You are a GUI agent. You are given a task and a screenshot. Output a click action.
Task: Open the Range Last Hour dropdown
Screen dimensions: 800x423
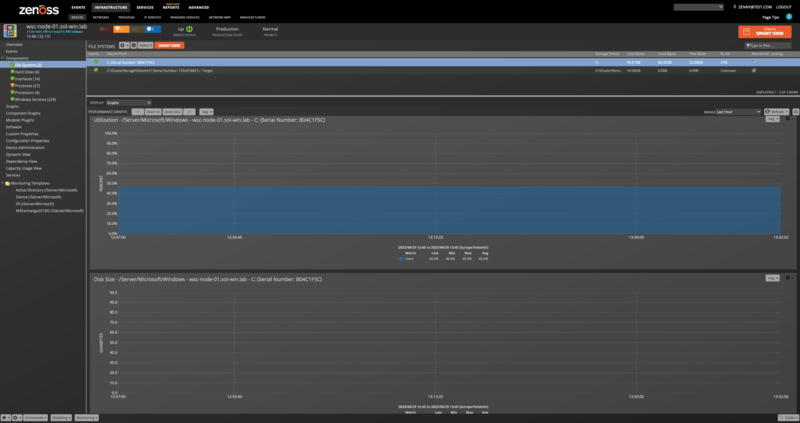click(x=738, y=112)
